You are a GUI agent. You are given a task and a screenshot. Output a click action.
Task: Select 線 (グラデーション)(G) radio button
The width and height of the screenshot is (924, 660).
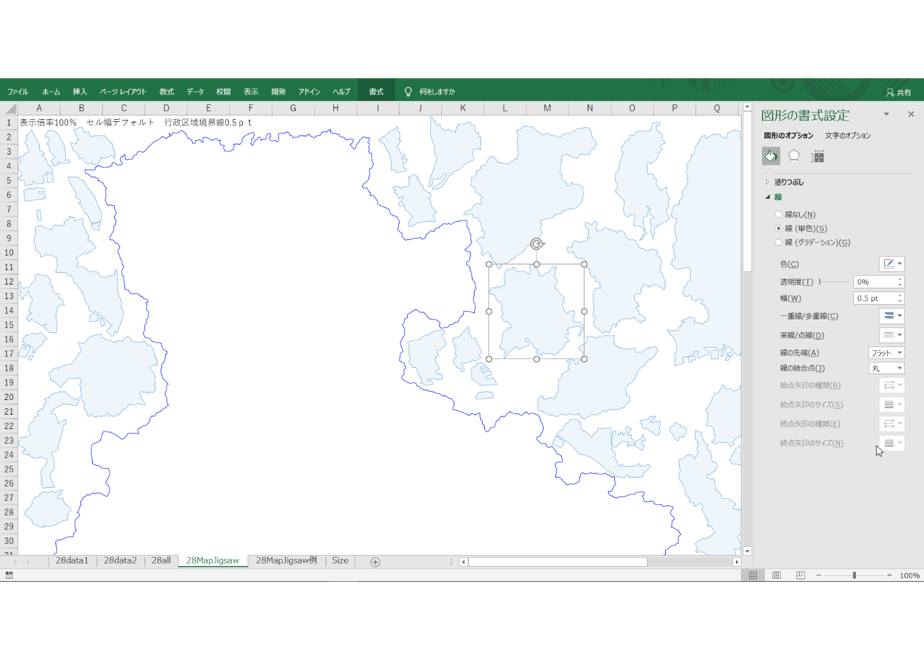778,243
